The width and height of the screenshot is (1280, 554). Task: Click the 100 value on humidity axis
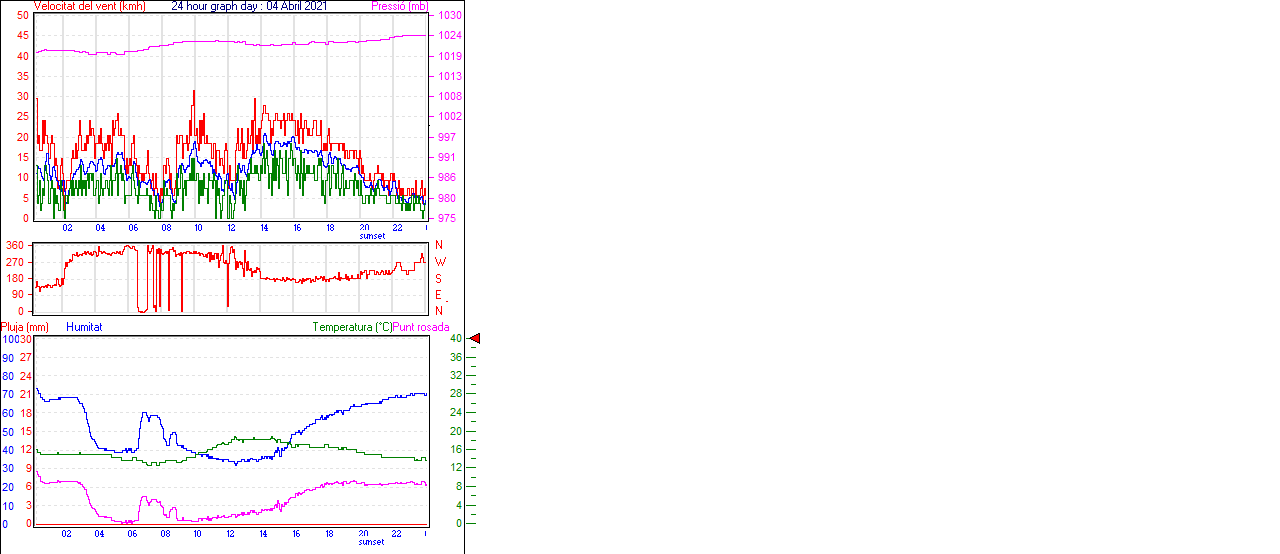point(9,339)
